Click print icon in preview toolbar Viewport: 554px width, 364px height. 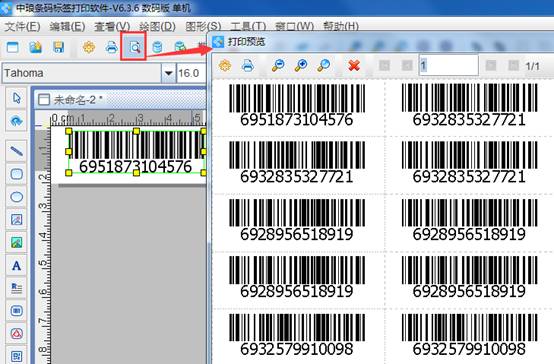[248, 65]
